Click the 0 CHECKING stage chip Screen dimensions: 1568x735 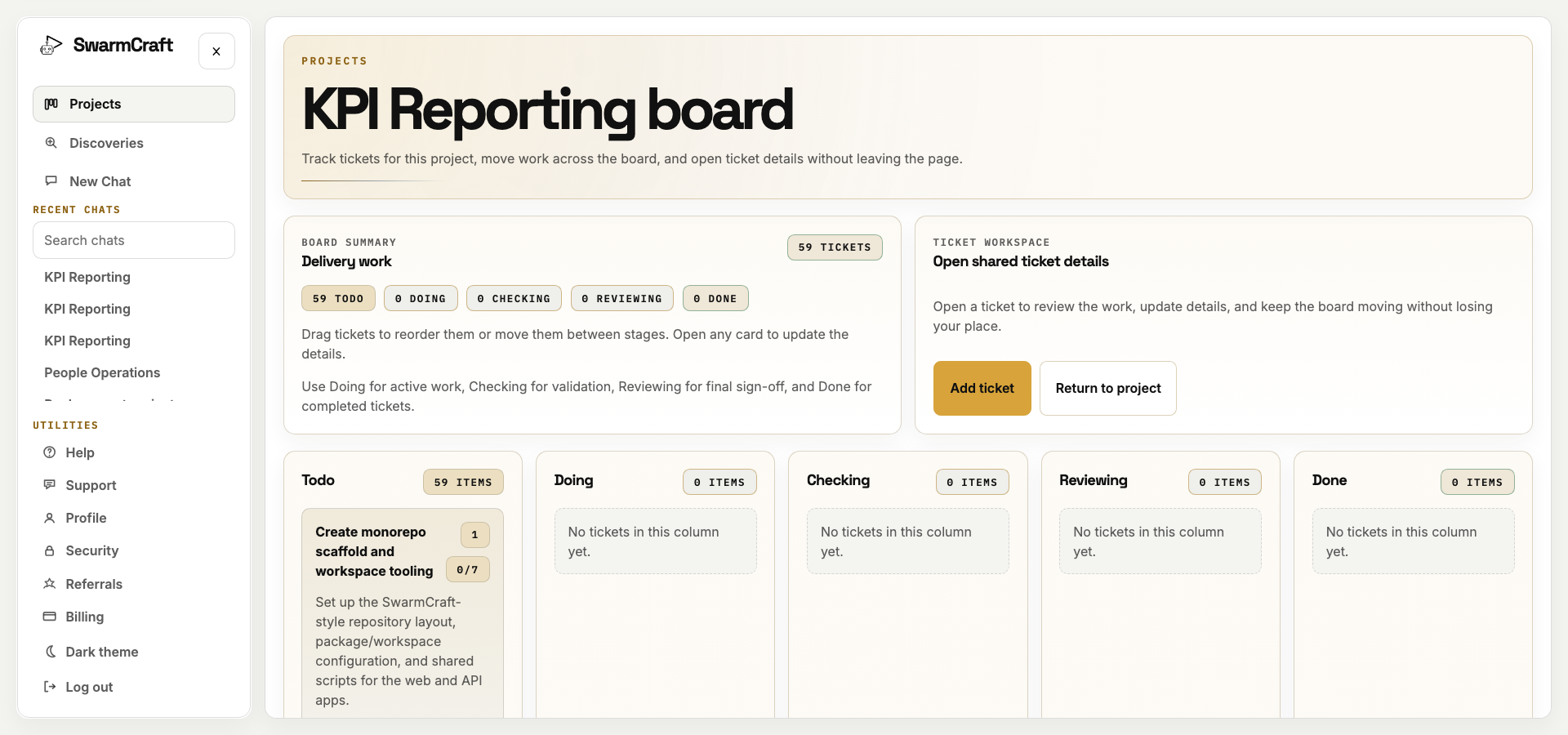pyautogui.click(x=514, y=298)
